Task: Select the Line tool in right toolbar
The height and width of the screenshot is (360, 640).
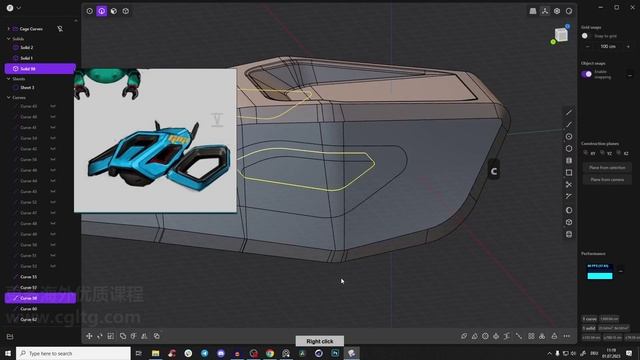Action: 569,112
